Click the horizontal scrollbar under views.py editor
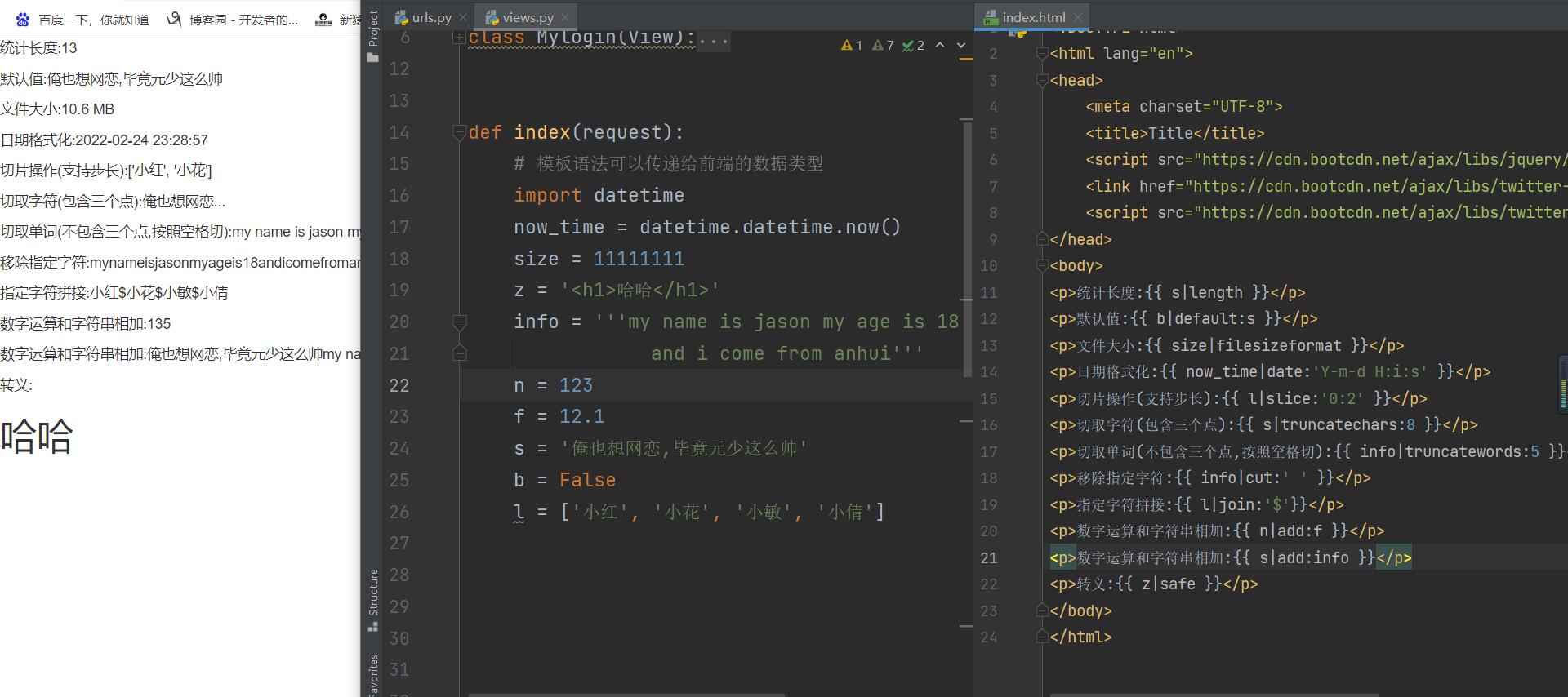 coord(626,695)
